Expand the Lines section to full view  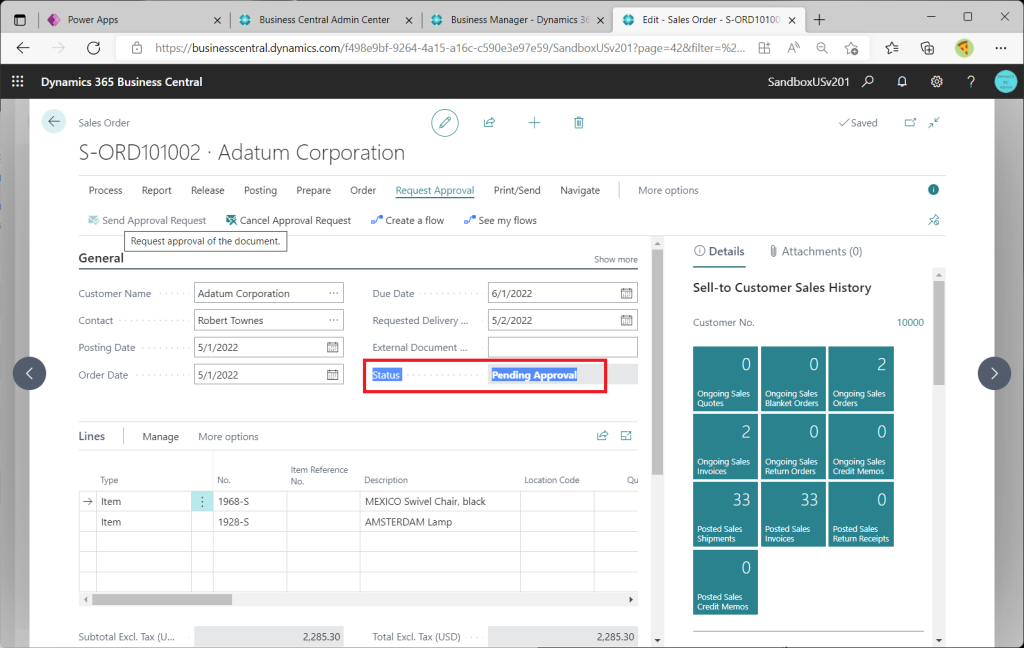pyautogui.click(x=626, y=436)
